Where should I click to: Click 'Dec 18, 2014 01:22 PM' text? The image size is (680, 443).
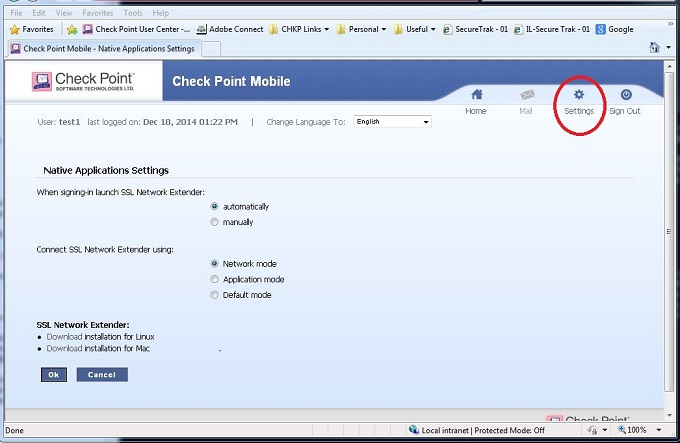pyautogui.click(x=190, y=122)
